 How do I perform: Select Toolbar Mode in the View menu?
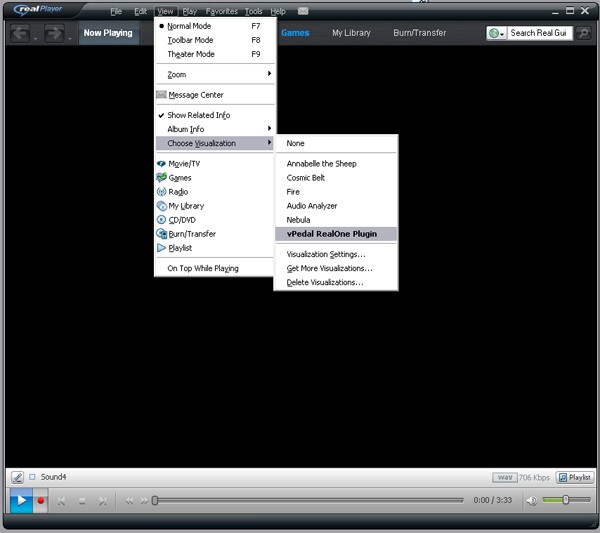(215, 40)
